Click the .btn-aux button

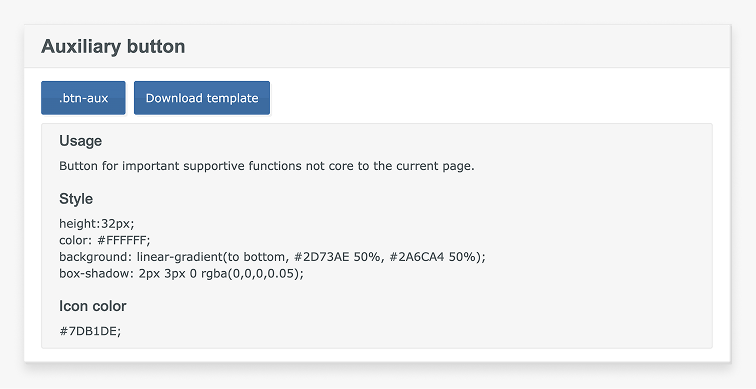click(83, 98)
